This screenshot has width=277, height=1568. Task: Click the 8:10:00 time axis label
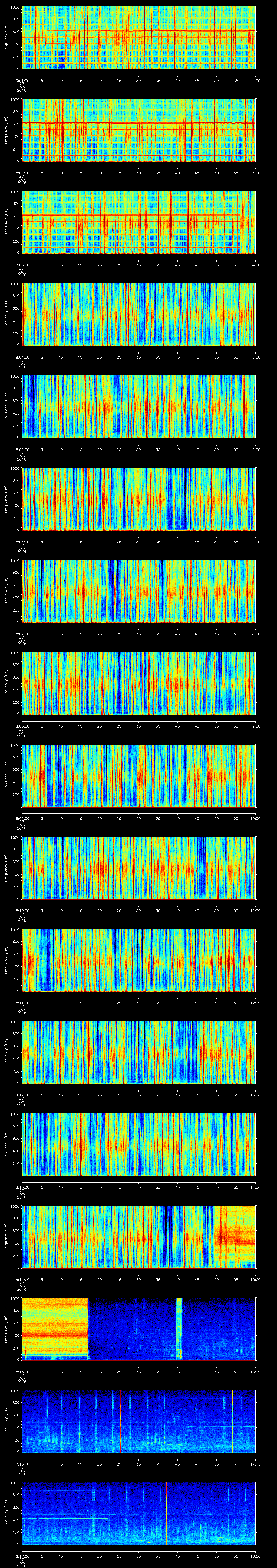pyautogui.click(x=22, y=910)
